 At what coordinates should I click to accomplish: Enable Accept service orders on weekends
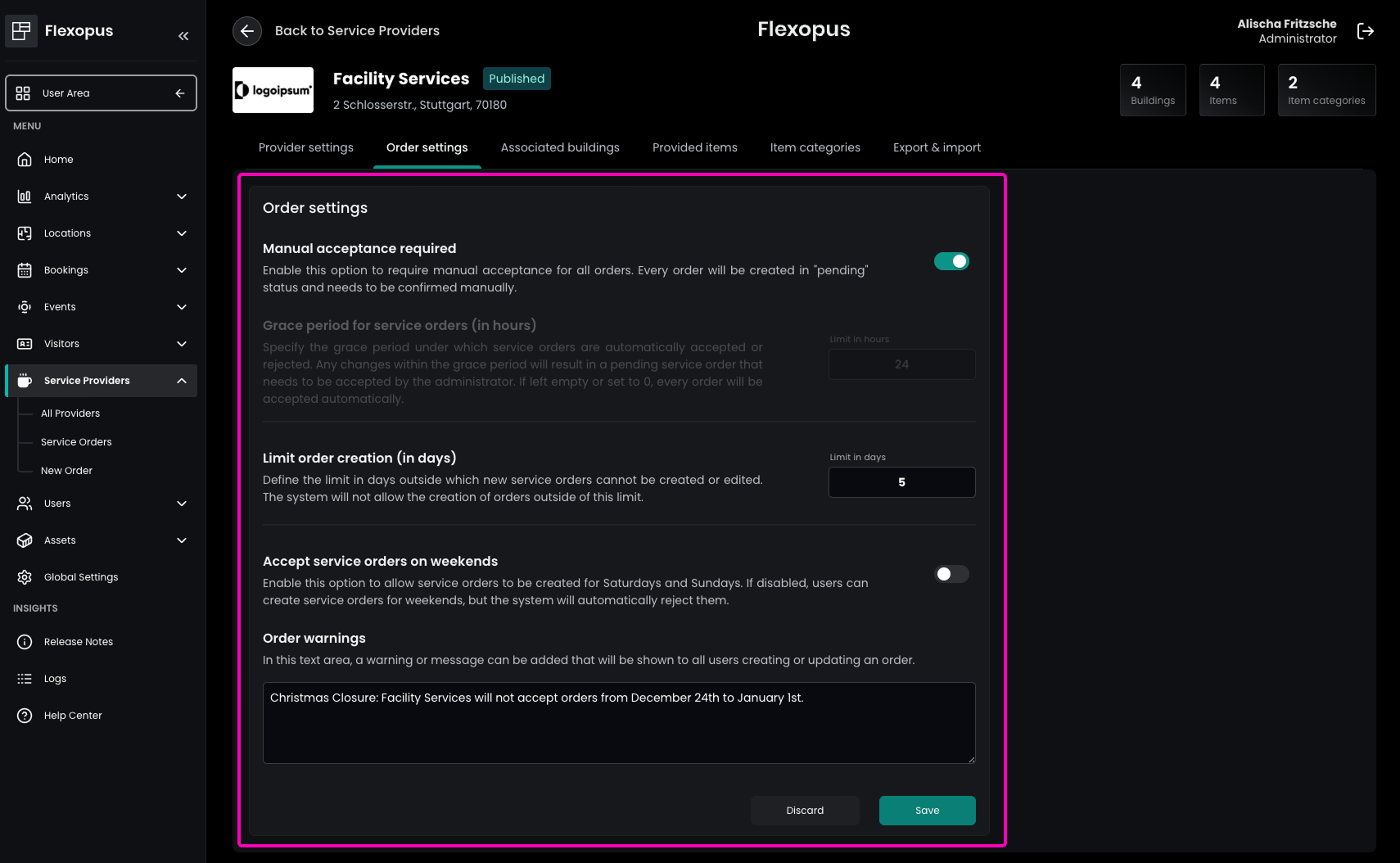click(x=951, y=574)
